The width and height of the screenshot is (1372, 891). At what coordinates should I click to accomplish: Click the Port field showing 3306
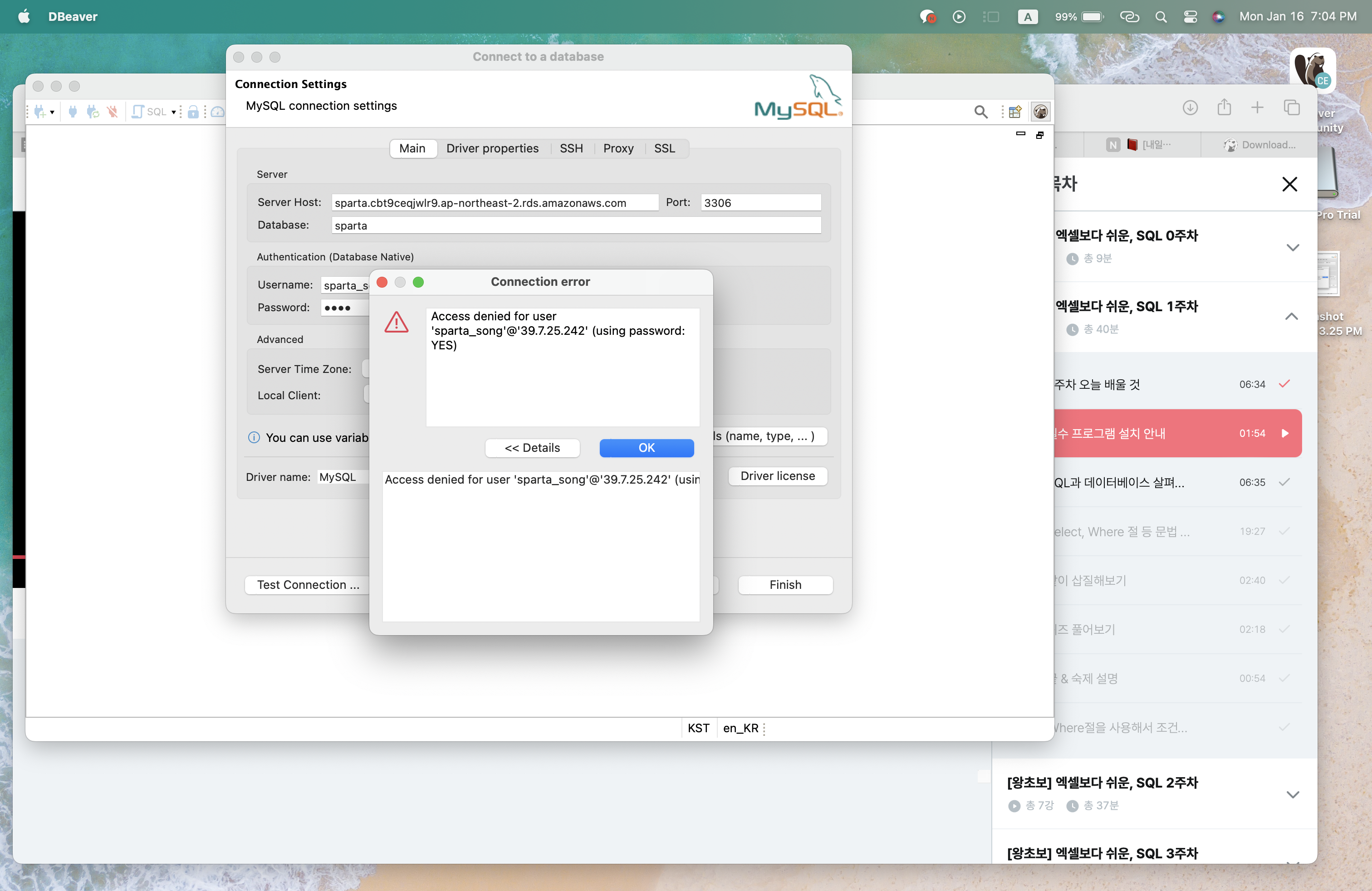(x=761, y=202)
